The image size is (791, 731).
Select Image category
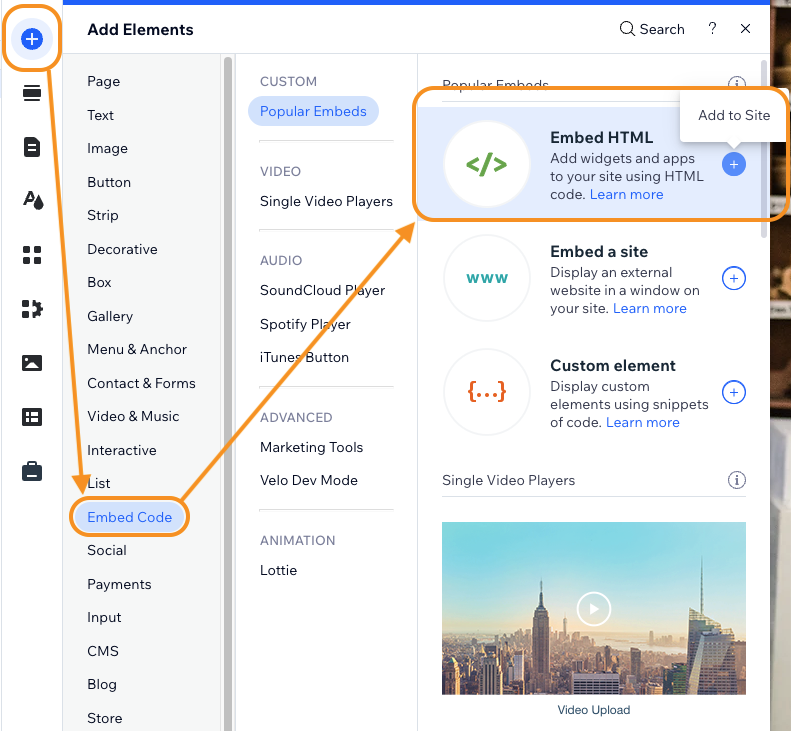(107, 148)
